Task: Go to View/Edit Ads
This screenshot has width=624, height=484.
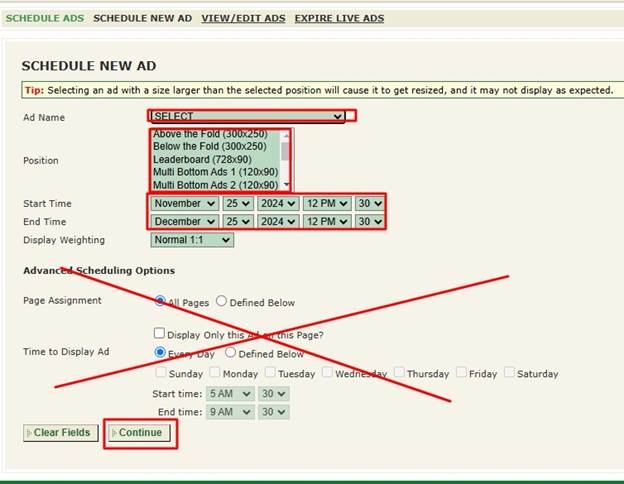Action: pos(243,18)
